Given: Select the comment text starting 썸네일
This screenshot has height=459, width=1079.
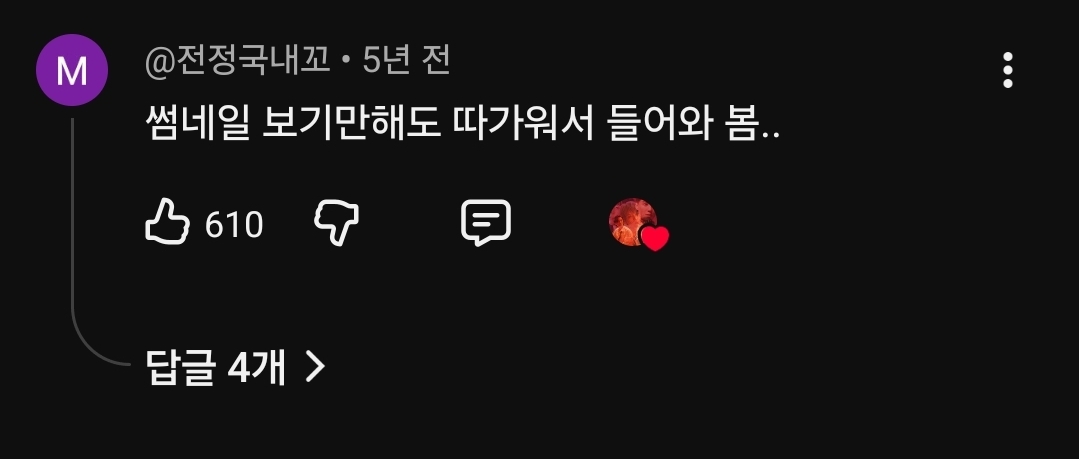Looking at the screenshot, I should click(x=462, y=126).
